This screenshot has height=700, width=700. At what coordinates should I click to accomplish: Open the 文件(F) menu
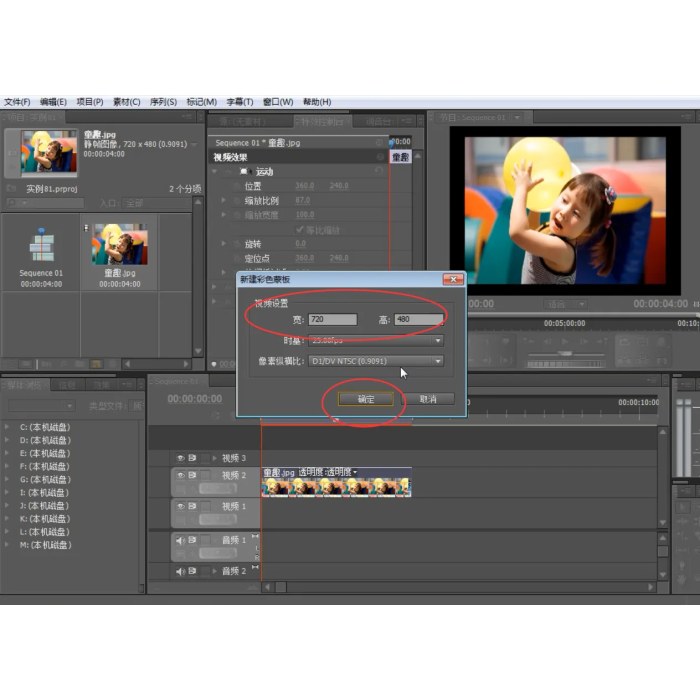(x=17, y=102)
